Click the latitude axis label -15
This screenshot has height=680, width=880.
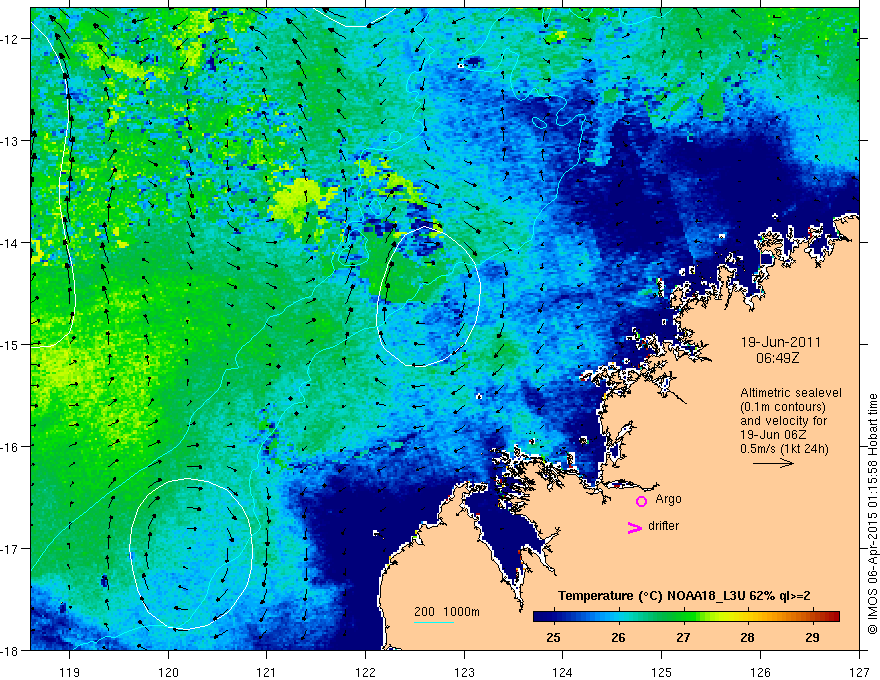point(10,344)
